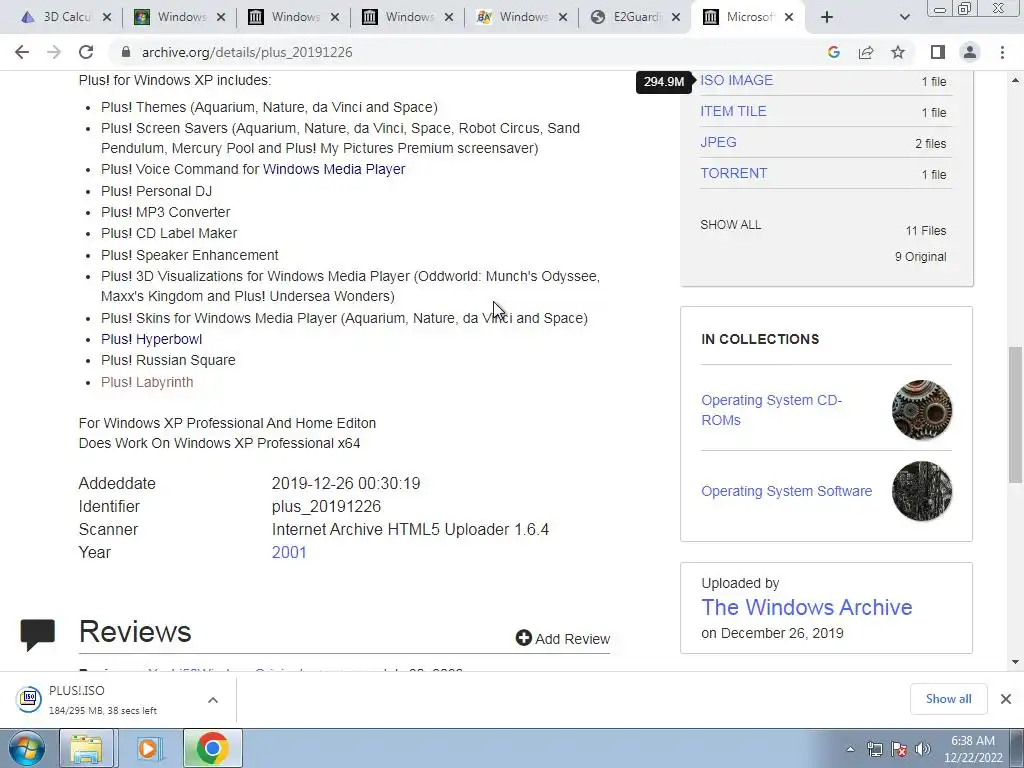Expand the PLUS!.ISO download options chevron
The image size is (1024, 768).
[213, 699]
